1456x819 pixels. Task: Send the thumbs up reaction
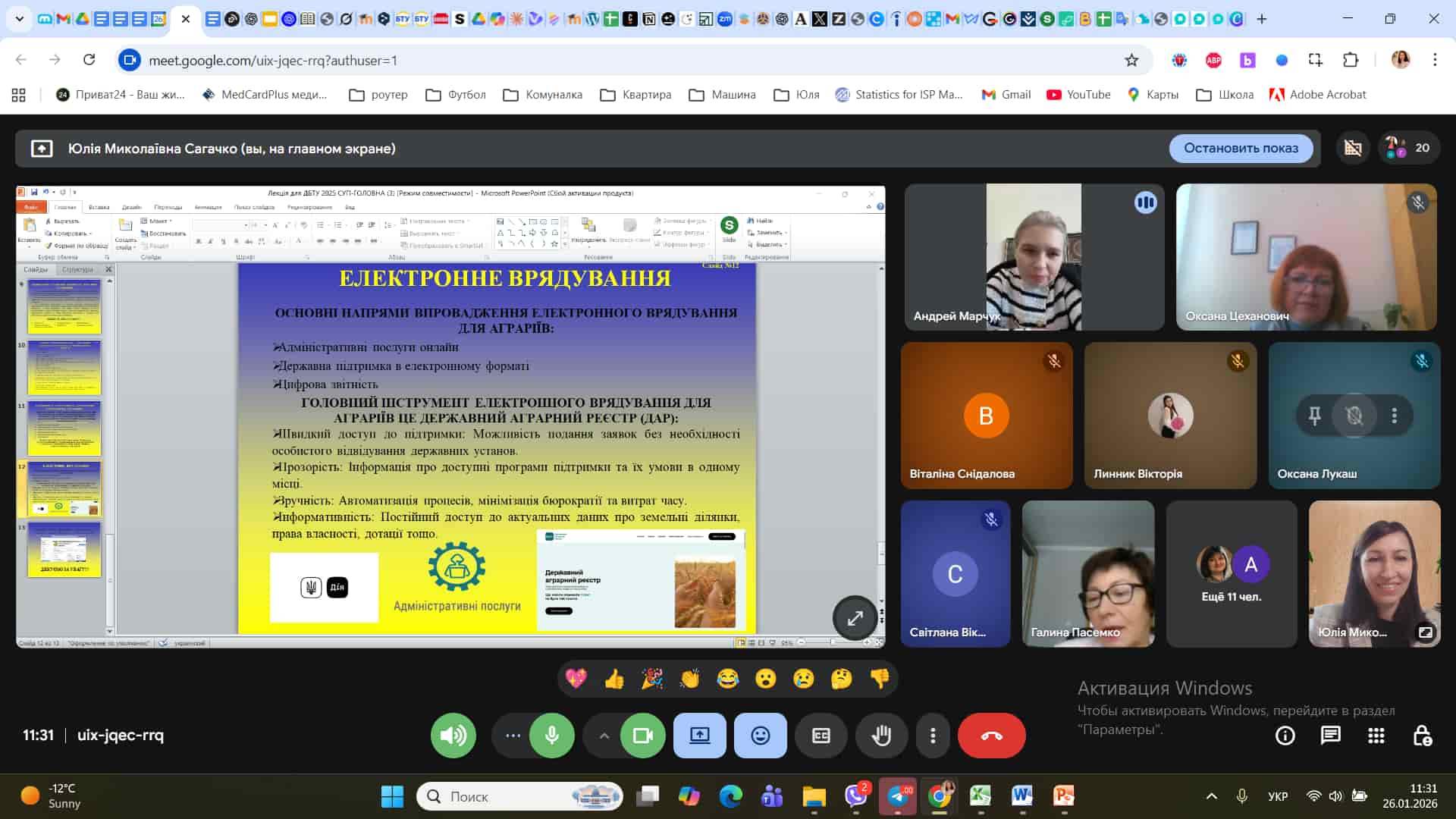[613, 679]
